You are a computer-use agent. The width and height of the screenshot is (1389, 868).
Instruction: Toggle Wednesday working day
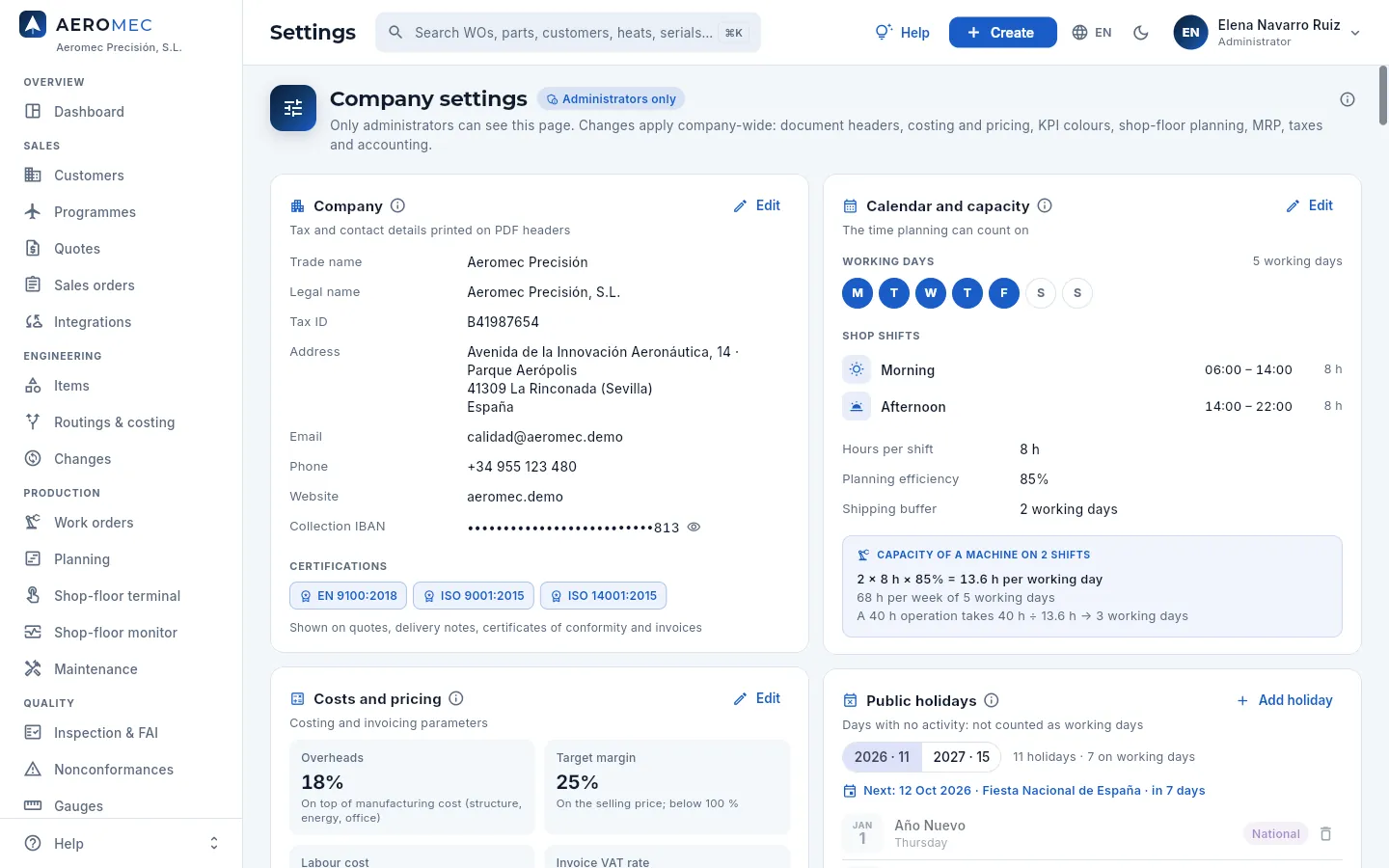[x=931, y=293]
